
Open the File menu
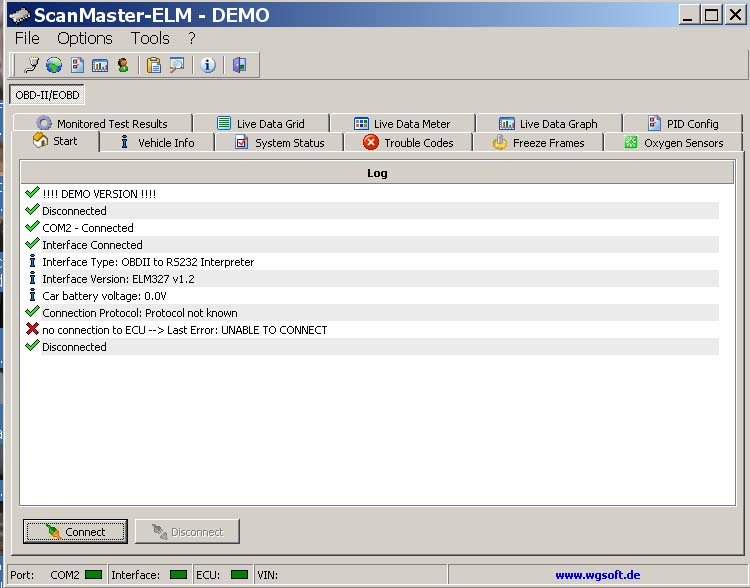pyautogui.click(x=27, y=38)
